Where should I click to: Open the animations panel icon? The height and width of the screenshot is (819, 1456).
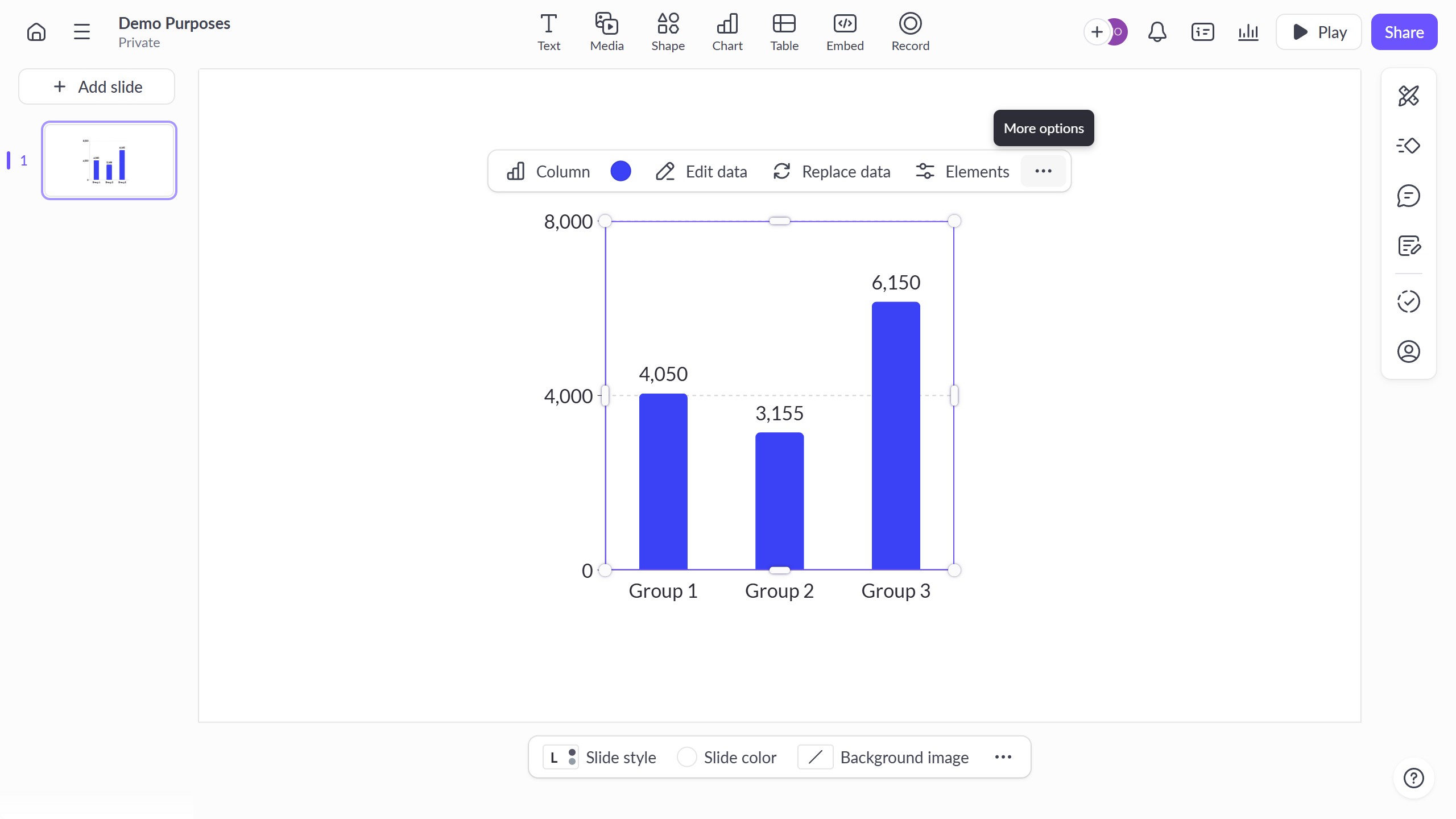[x=1408, y=146]
